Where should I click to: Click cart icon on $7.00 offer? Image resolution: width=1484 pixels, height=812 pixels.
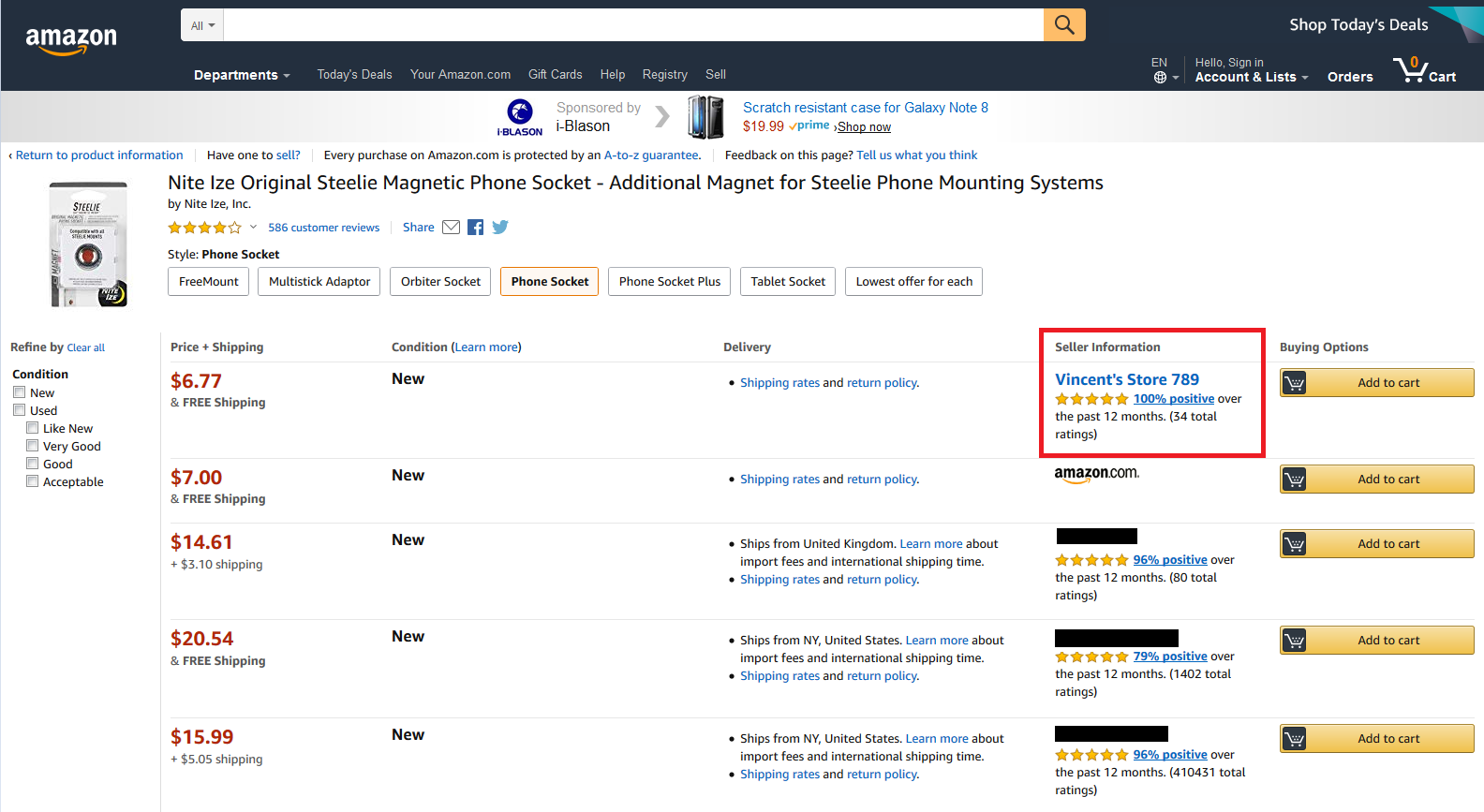[x=1294, y=480]
